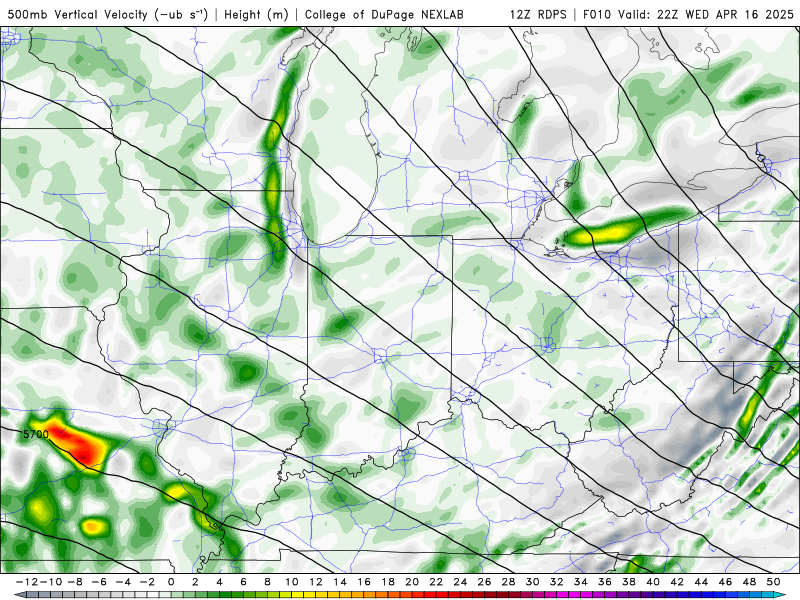Click the 24 value on the color scale
Screen dimensions: 800x600
click(460, 582)
